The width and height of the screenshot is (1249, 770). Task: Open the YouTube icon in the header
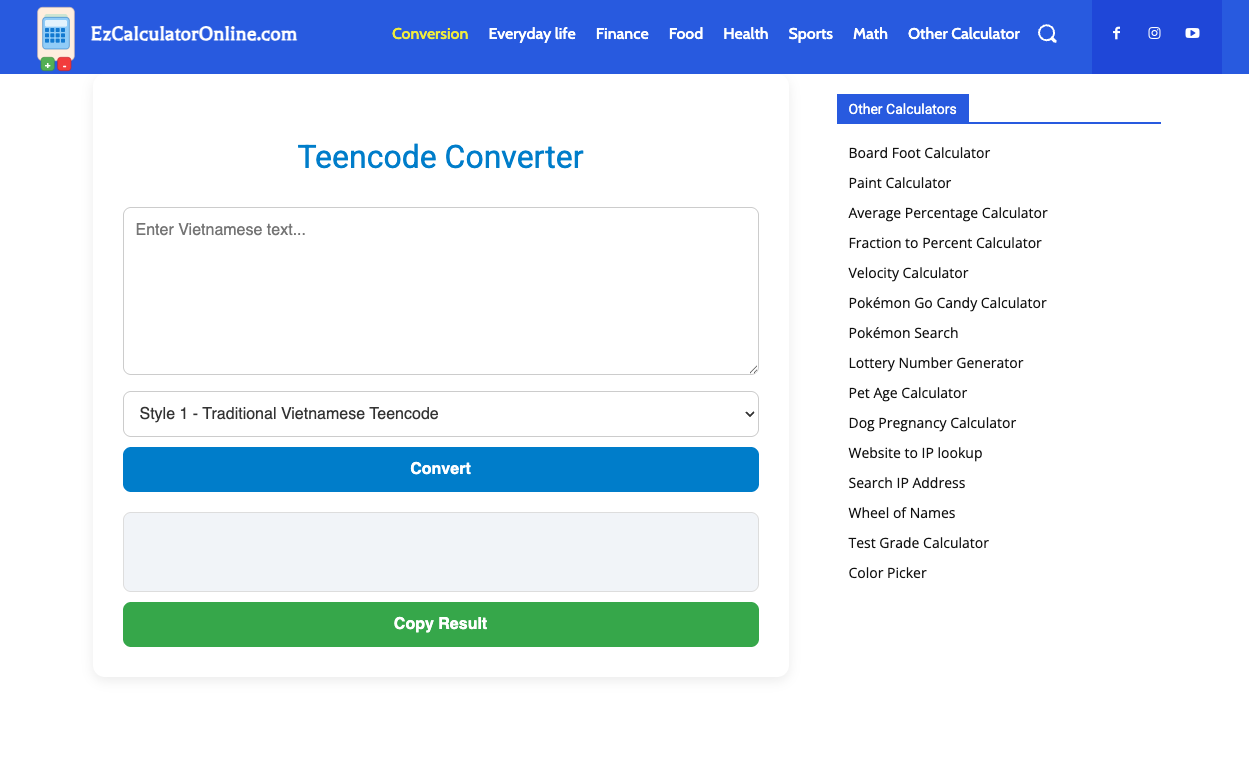coord(1192,33)
